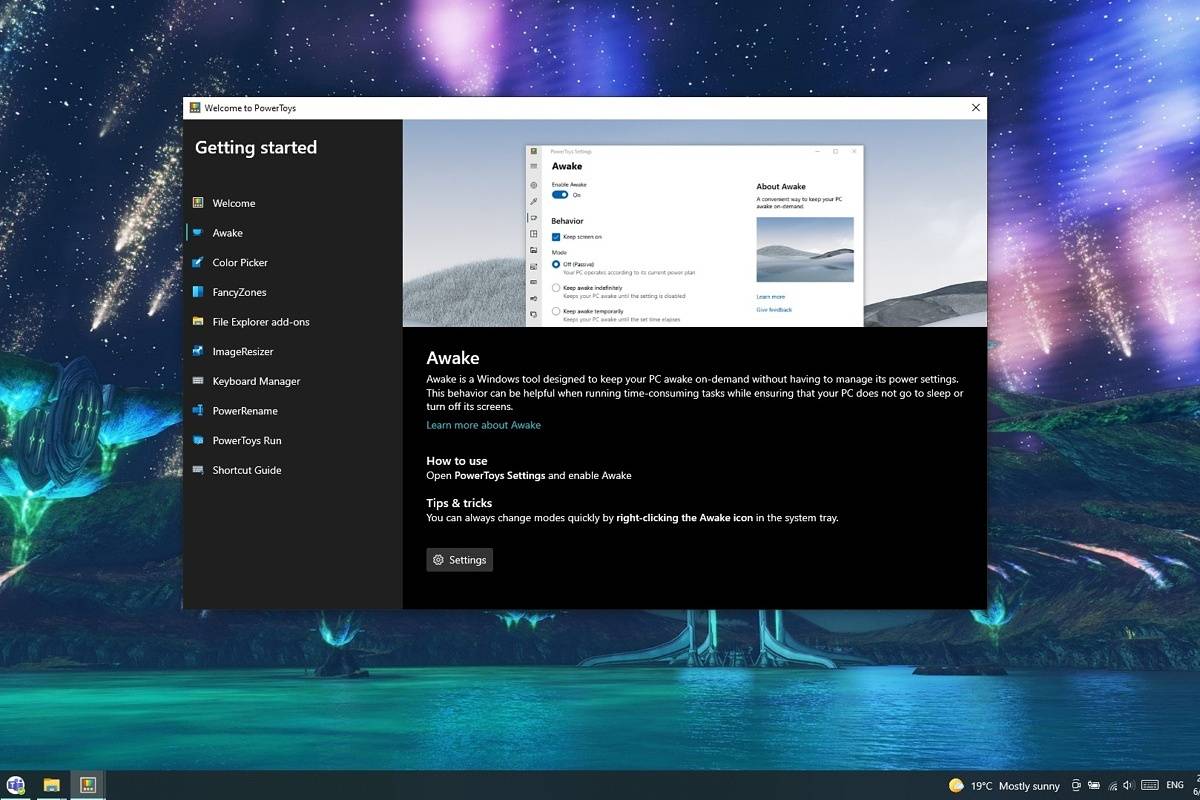Viewport: 1200px width, 800px height.
Task: Click the Settings button
Action: click(x=460, y=560)
